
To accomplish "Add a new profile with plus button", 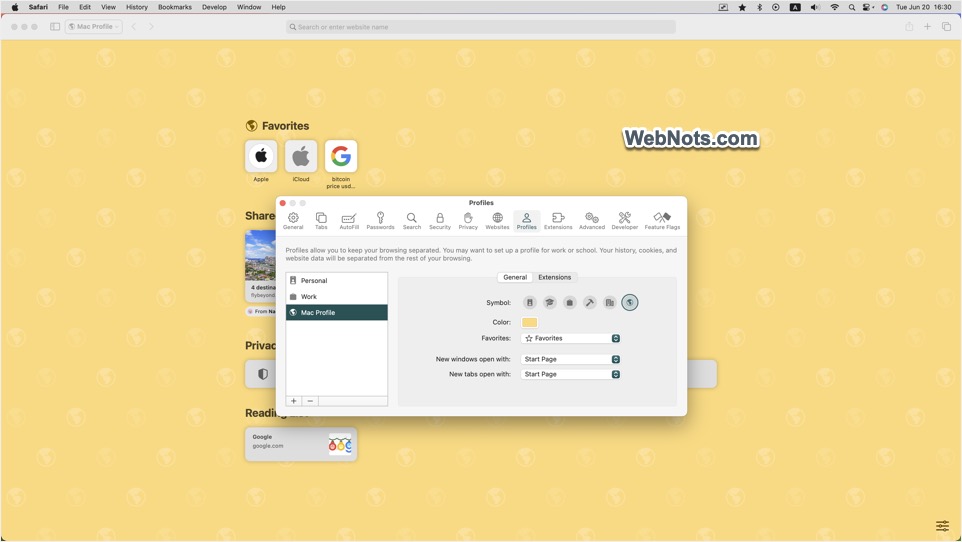I will click(294, 401).
